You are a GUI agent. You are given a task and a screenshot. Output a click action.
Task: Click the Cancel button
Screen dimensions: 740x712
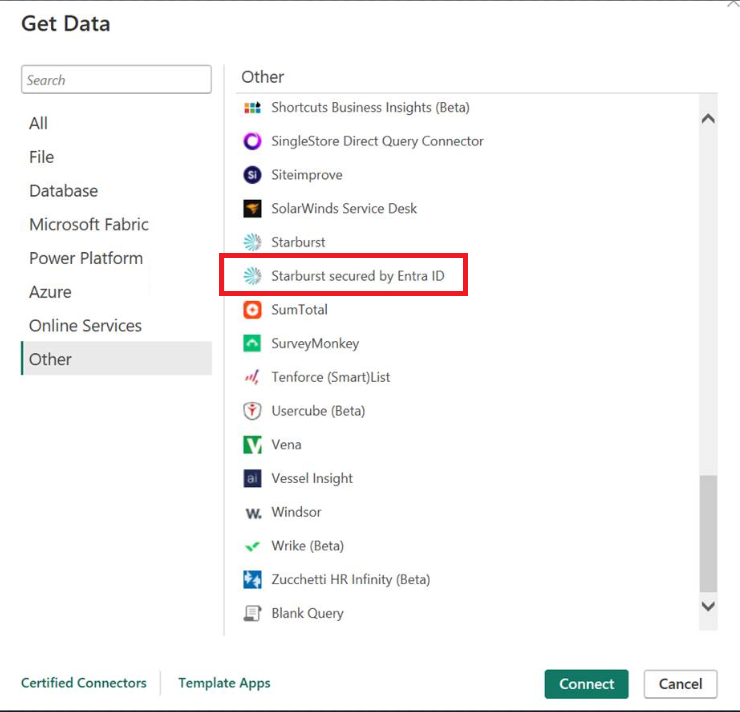pyautogui.click(x=681, y=684)
